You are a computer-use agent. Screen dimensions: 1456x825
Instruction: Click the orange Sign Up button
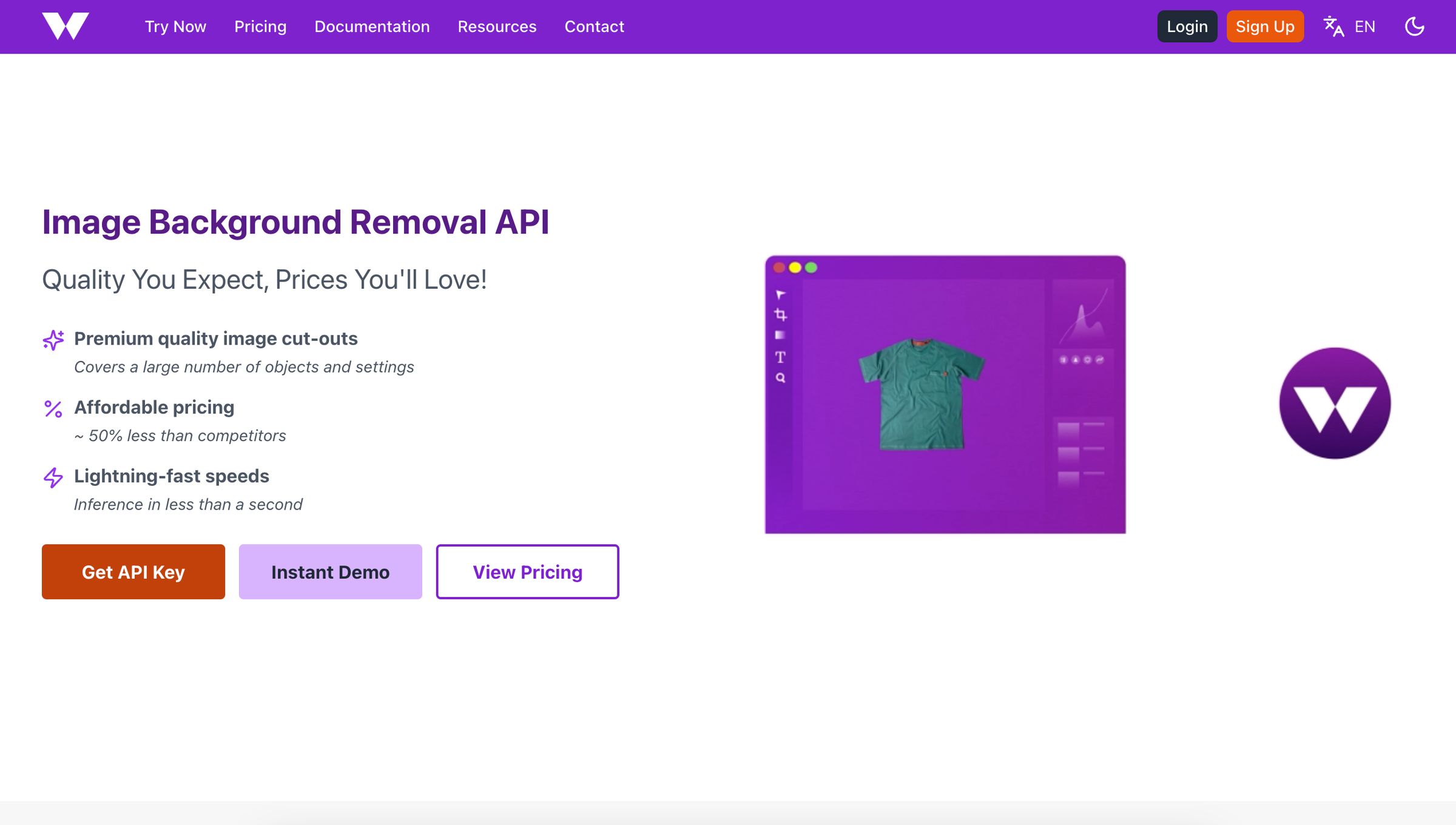(1265, 26)
